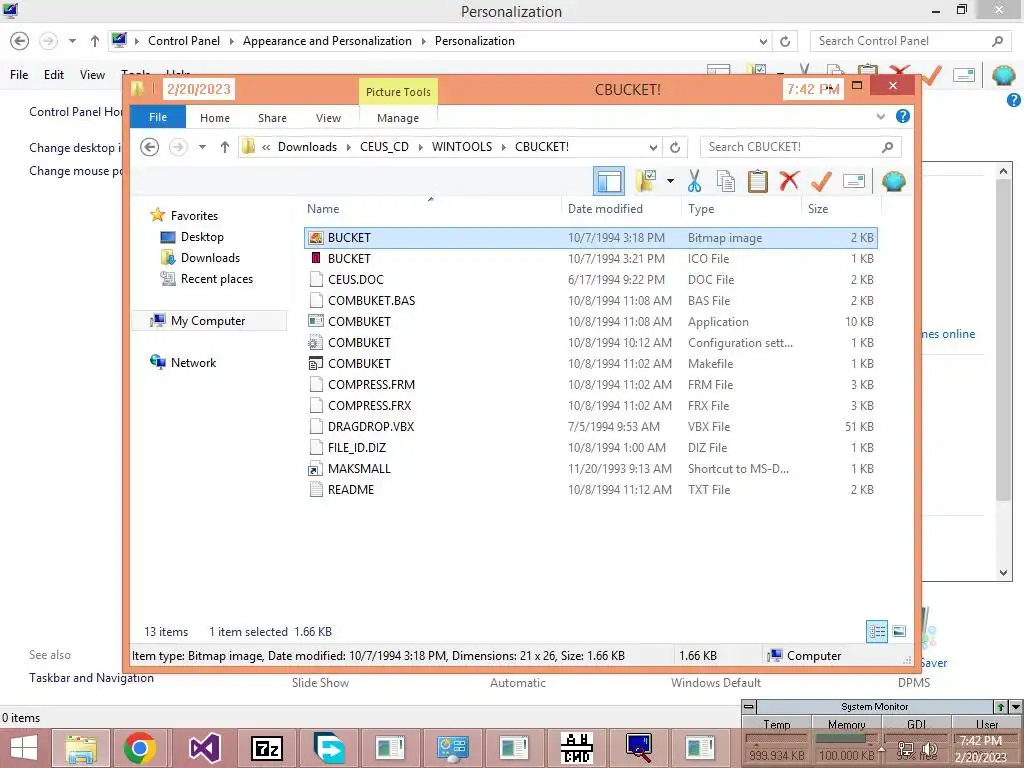Select My Computer in navigation pane

tap(208, 321)
